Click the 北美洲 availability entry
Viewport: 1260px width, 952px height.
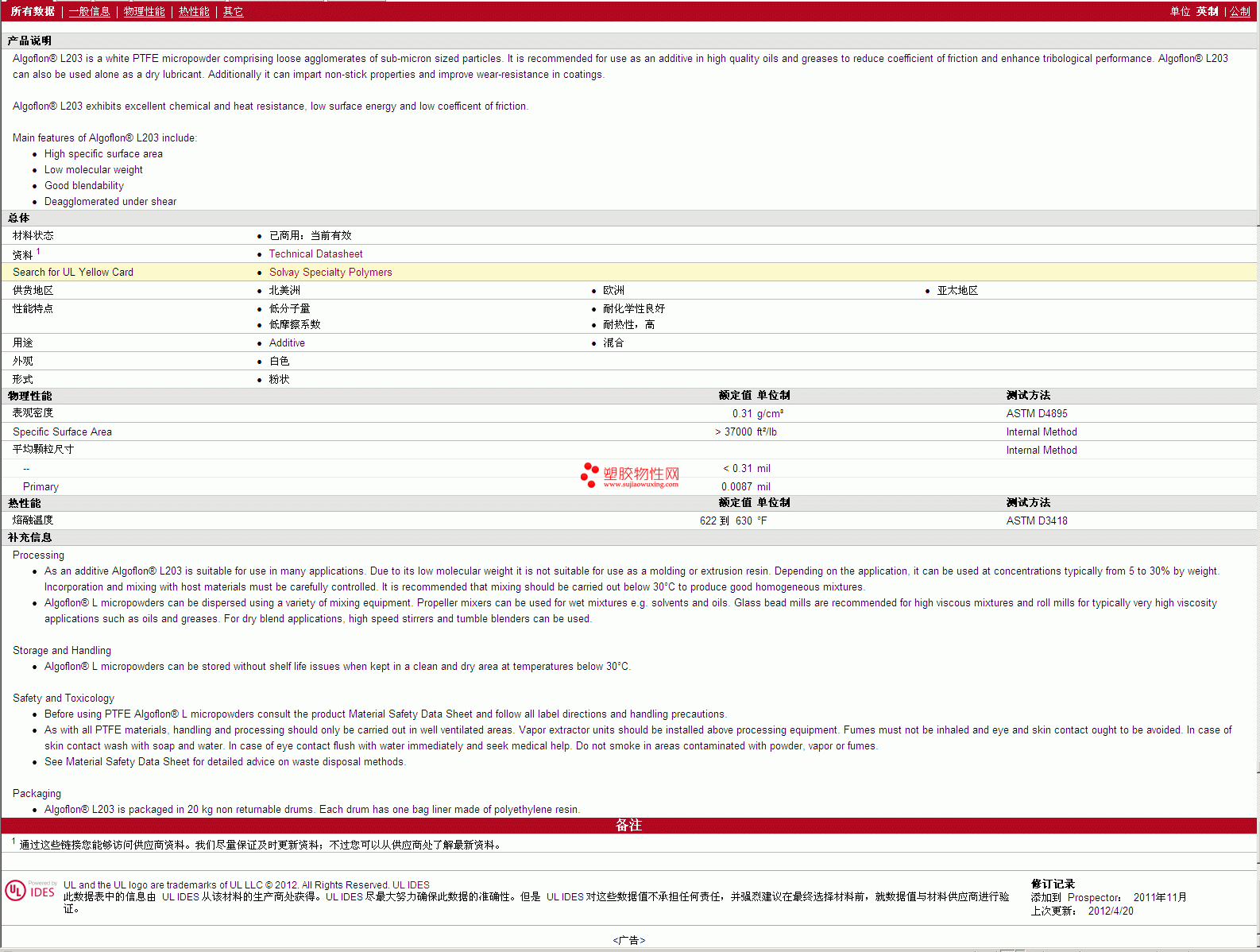[284, 290]
